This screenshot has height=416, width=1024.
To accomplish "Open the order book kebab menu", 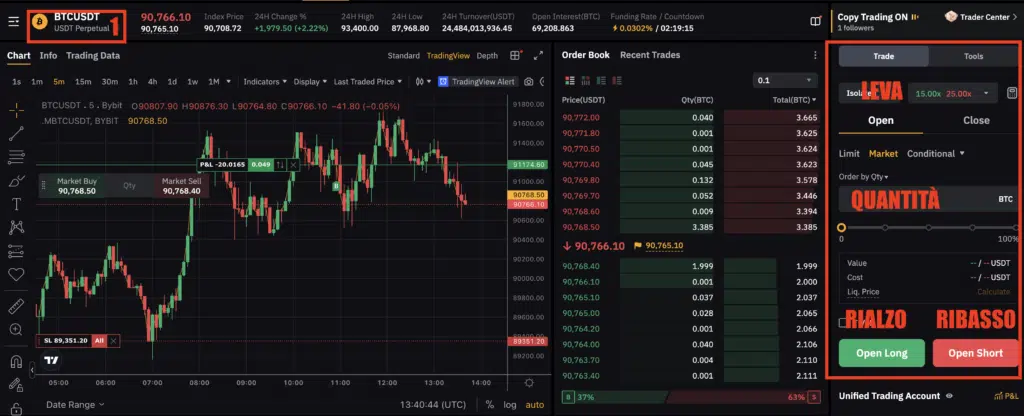I will pyautogui.click(x=815, y=56).
